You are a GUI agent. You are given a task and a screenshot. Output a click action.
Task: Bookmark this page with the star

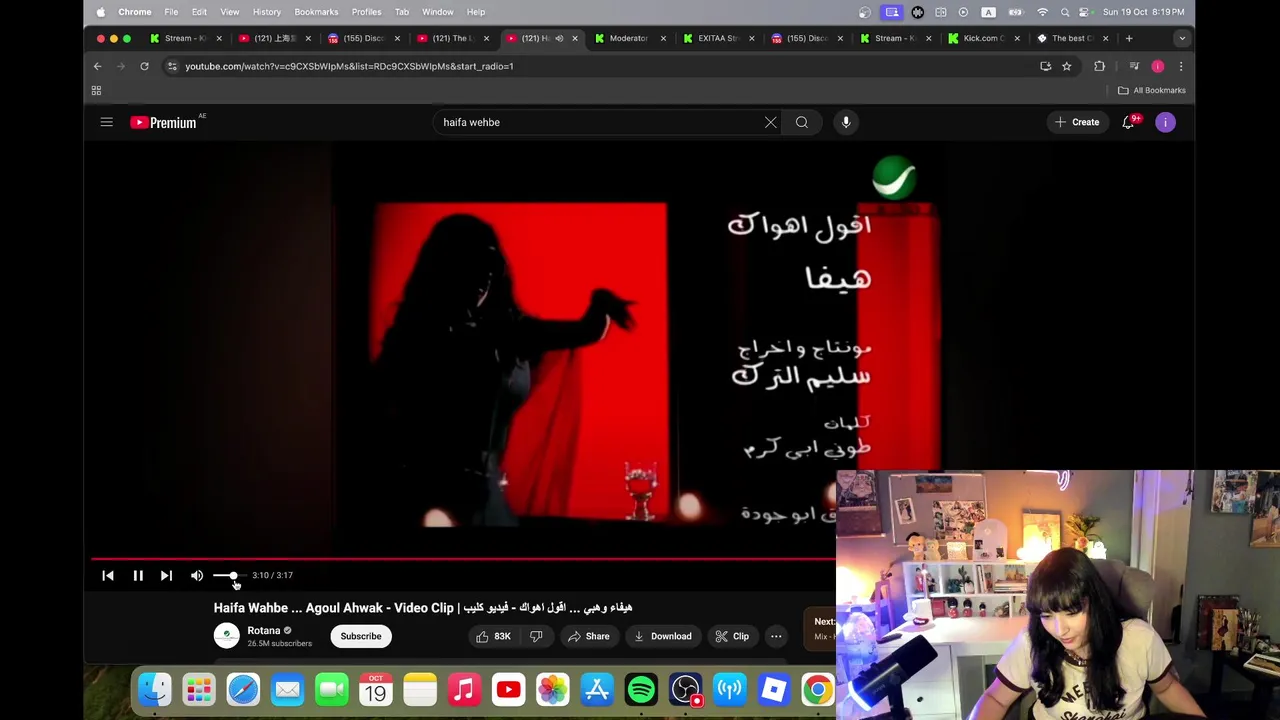click(1067, 66)
